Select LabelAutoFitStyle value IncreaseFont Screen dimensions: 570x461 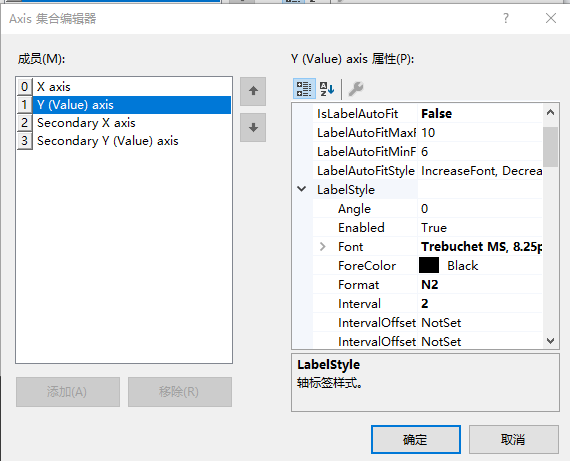click(x=480, y=171)
